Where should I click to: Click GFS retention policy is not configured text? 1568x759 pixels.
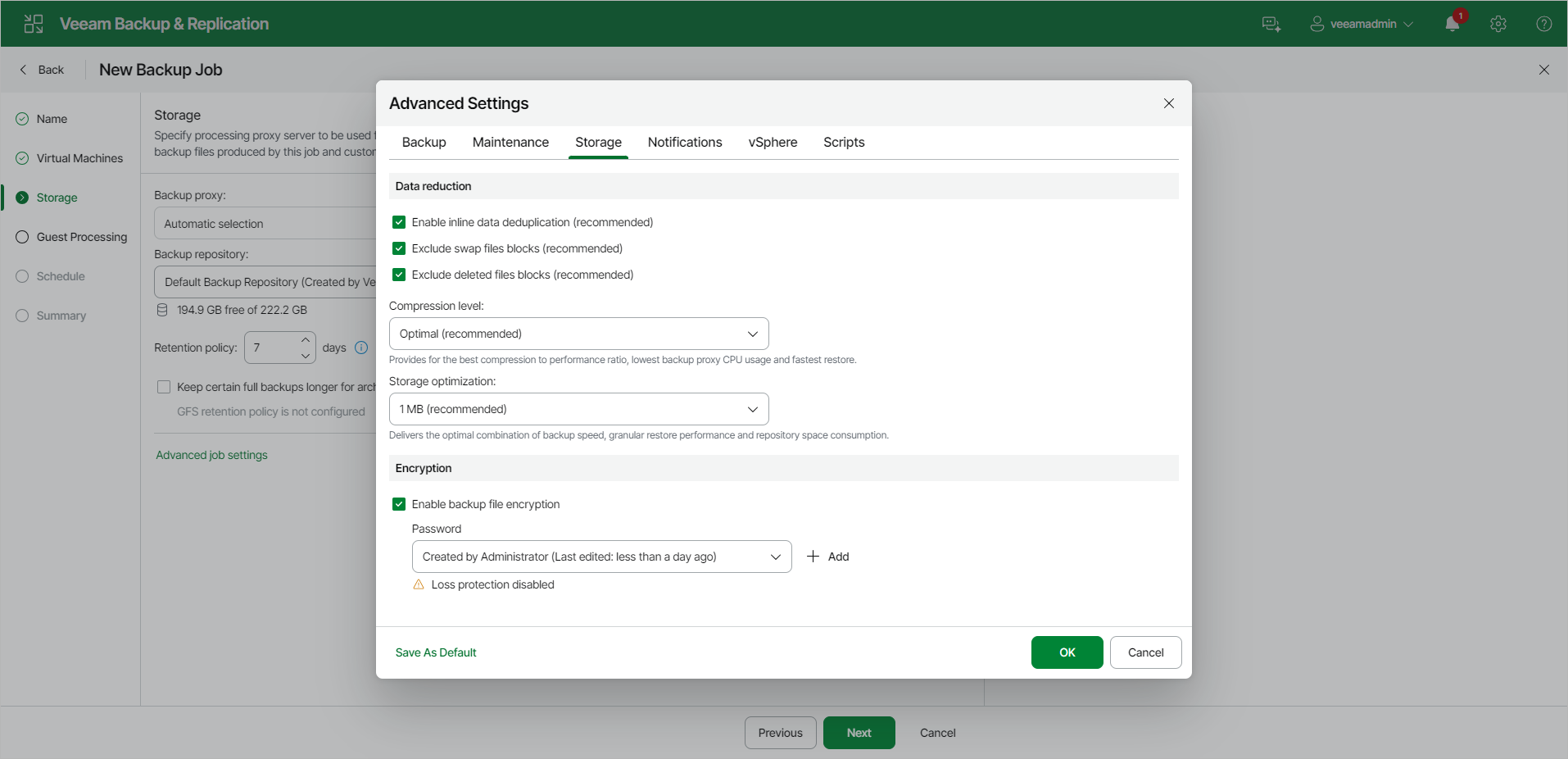point(271,411)
